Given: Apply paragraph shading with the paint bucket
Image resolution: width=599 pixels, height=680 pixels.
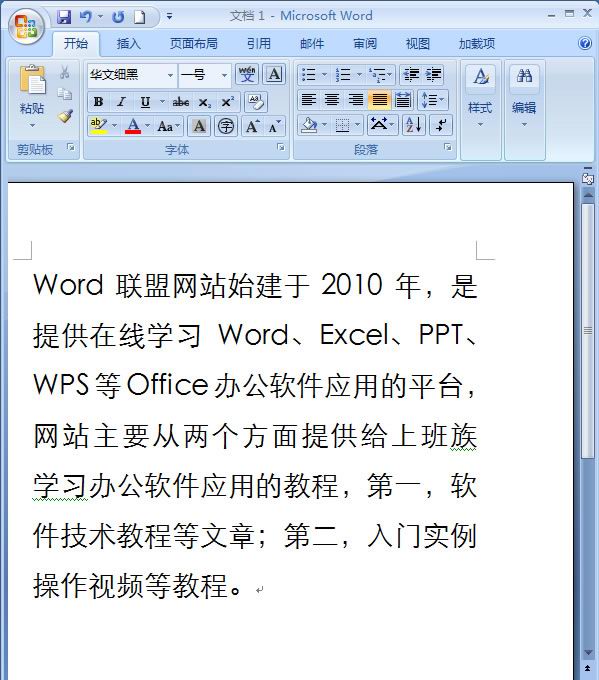Looking at the screenshot, I should (309, 125).
